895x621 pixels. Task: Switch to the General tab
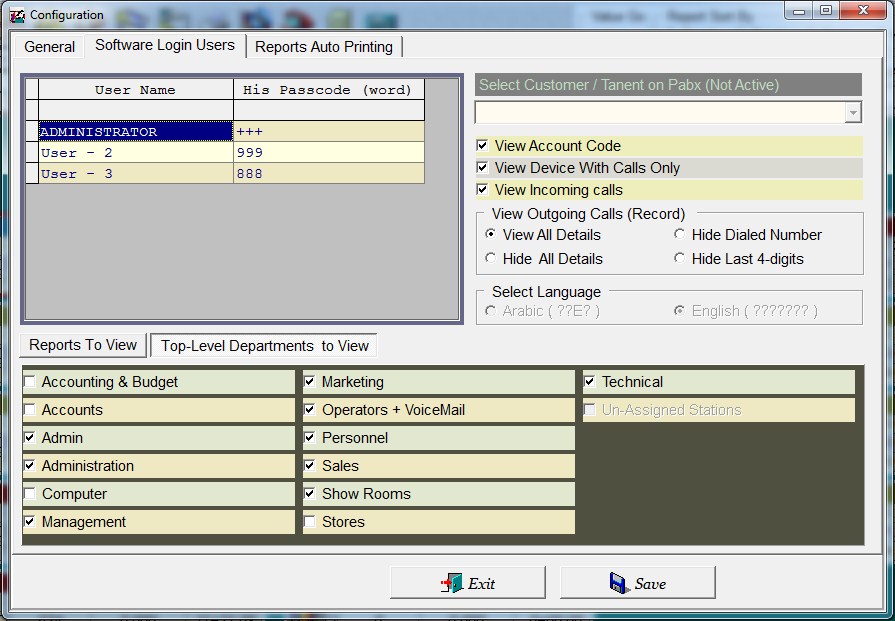point(50,47)
